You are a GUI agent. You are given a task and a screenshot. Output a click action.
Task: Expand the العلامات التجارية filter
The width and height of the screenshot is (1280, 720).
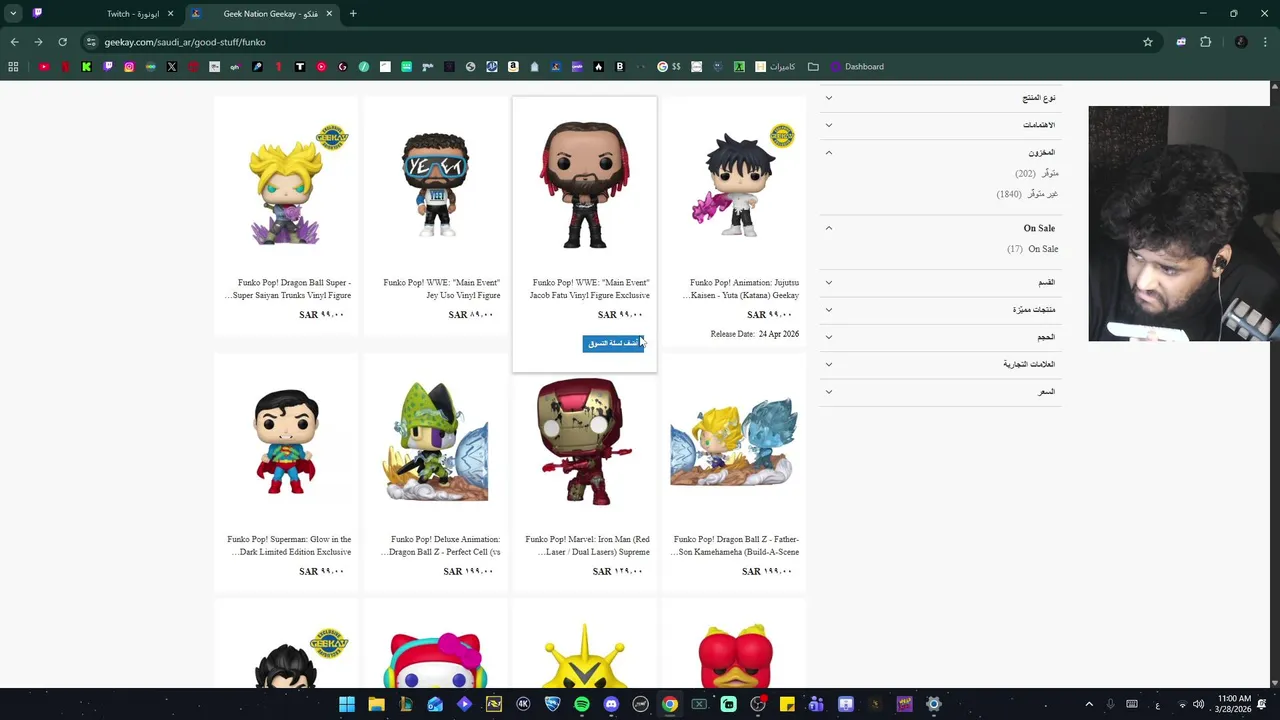940,364
